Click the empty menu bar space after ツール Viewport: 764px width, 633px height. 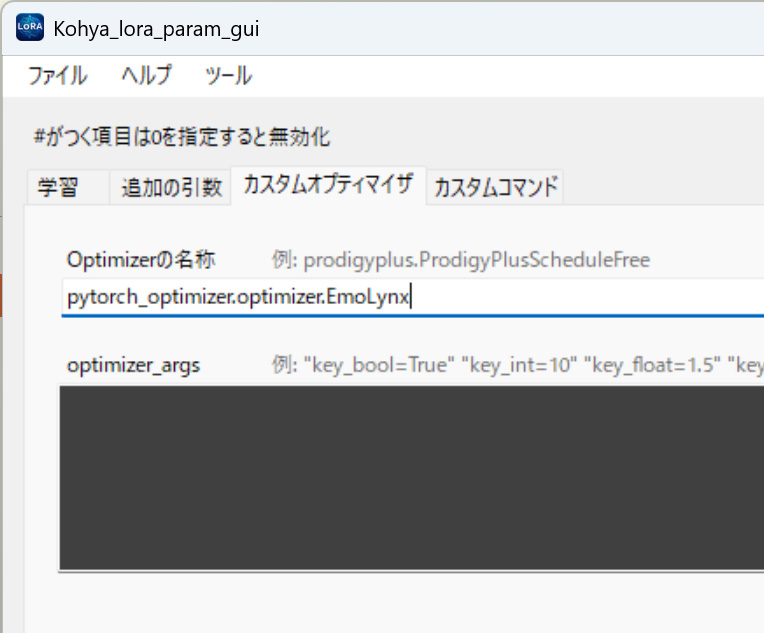click(500, 76)
